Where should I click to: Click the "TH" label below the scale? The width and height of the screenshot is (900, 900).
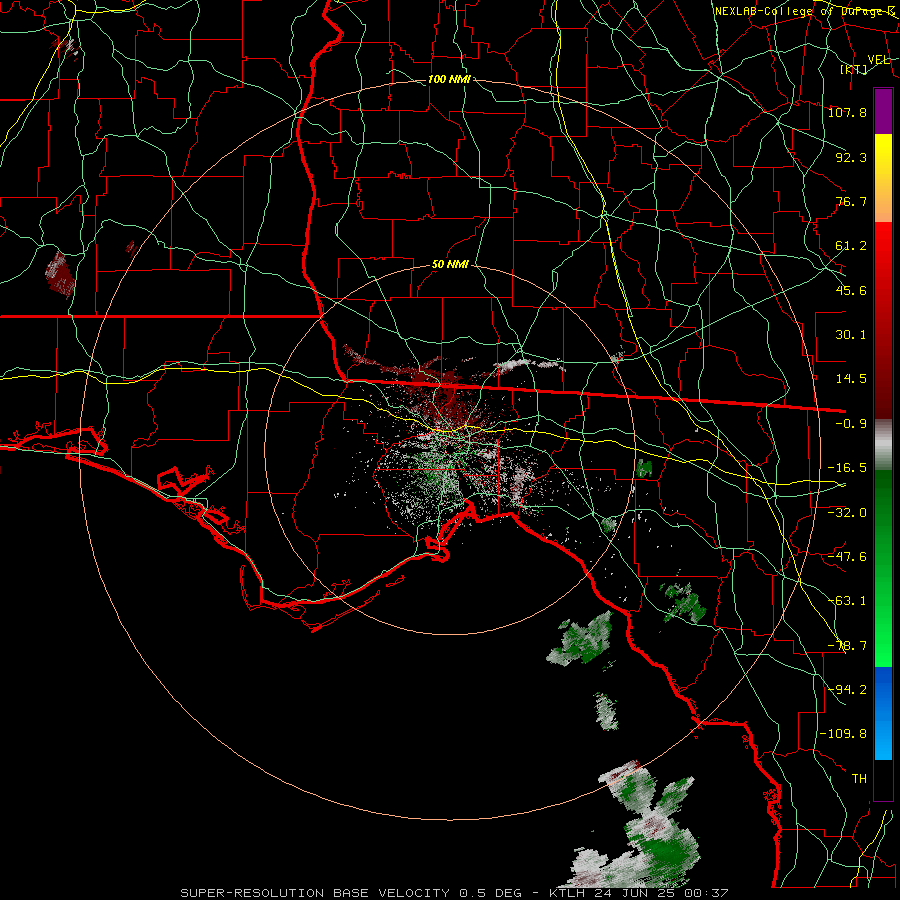pyautogui.click(x=859, y=779)
